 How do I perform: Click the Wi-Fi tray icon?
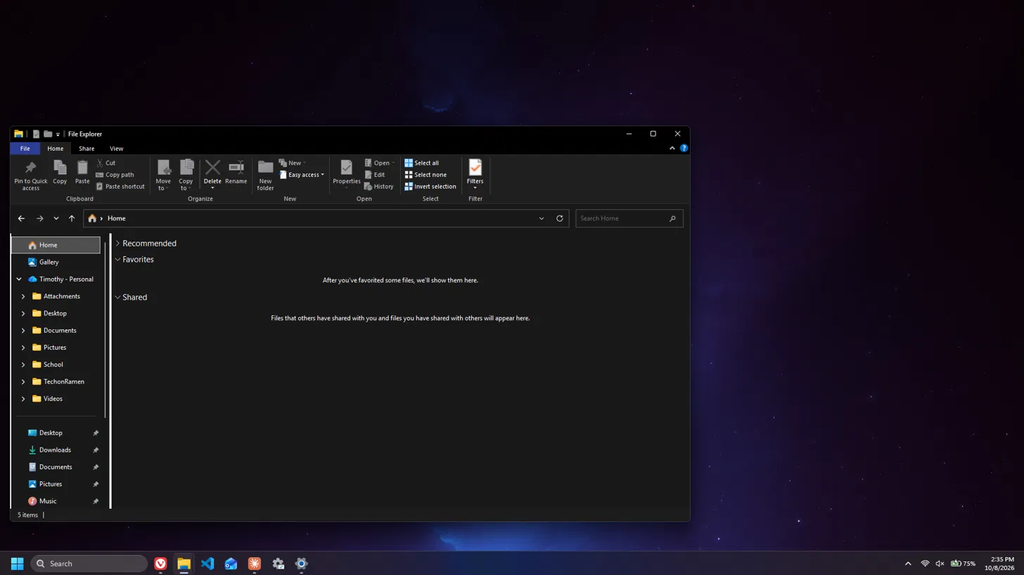coord(925,563)
